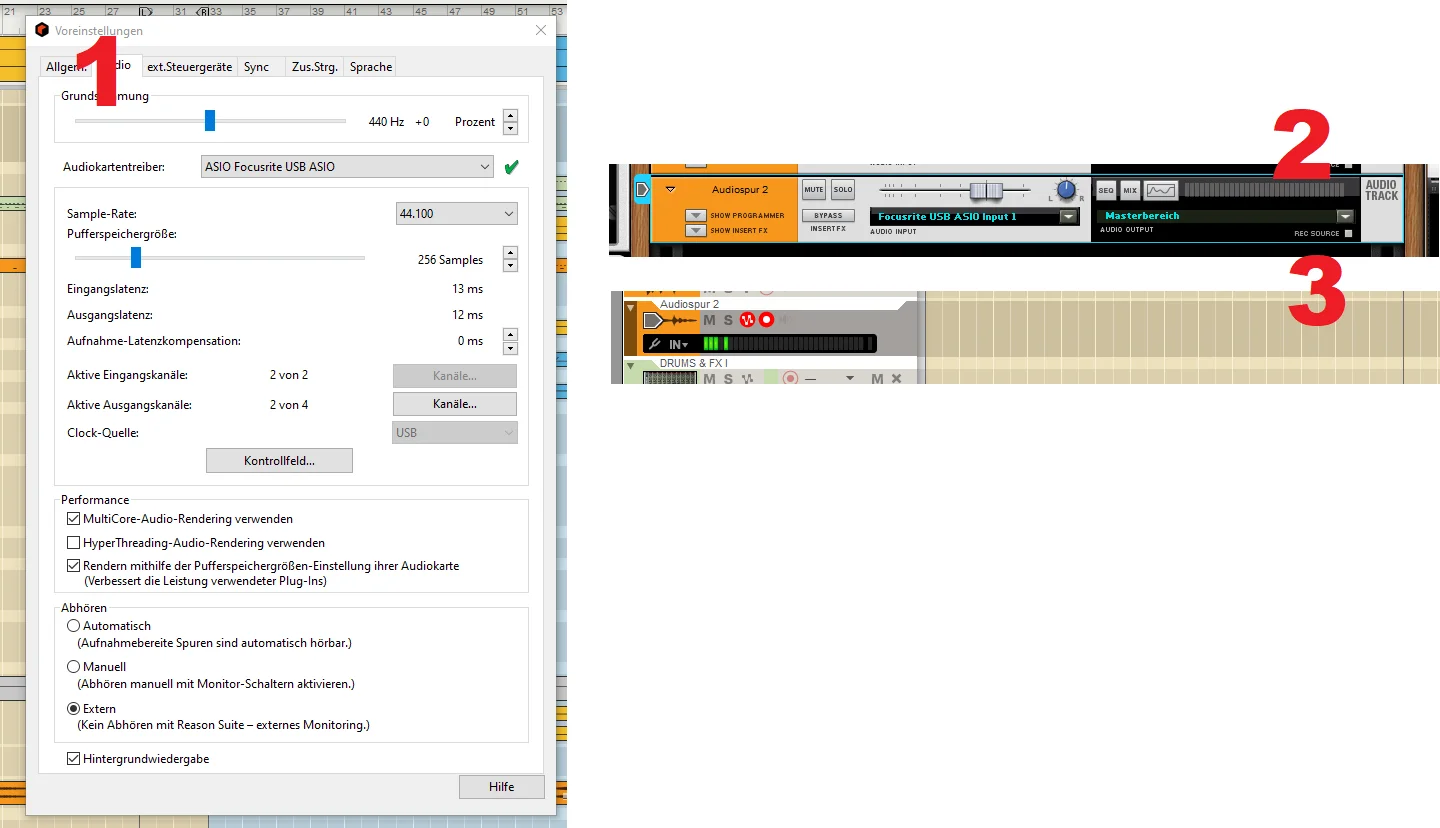This screenshot has width=1440, height=828.
Task: Toggle render using sound card buffer size checkbox
Action: 73,566
